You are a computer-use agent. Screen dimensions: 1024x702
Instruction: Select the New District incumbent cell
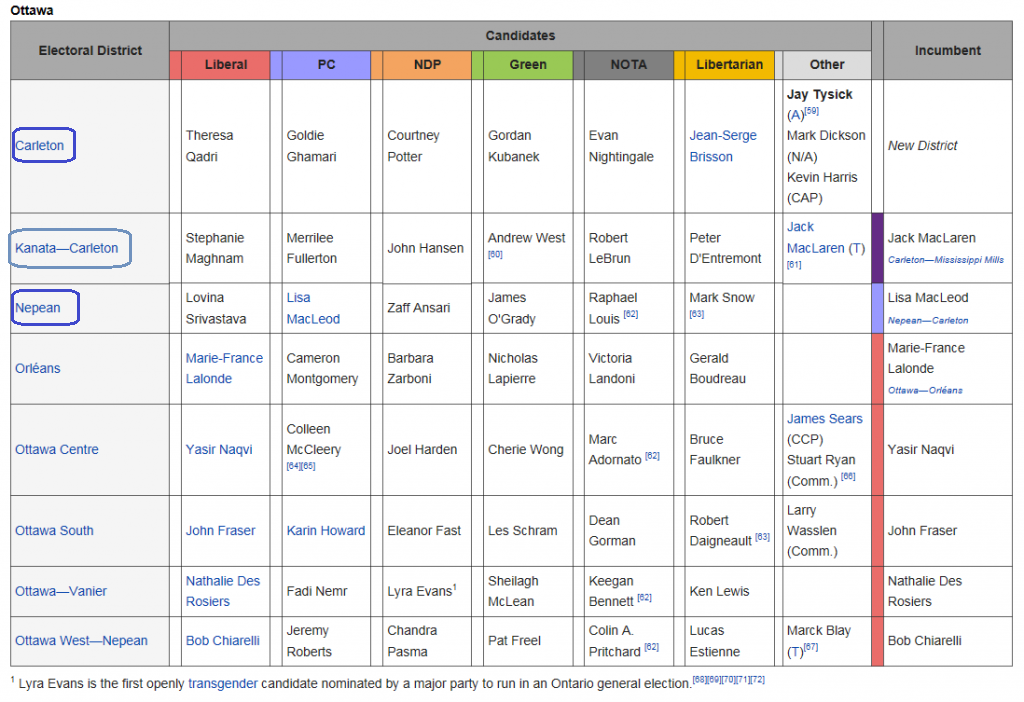tap(948, 146)
